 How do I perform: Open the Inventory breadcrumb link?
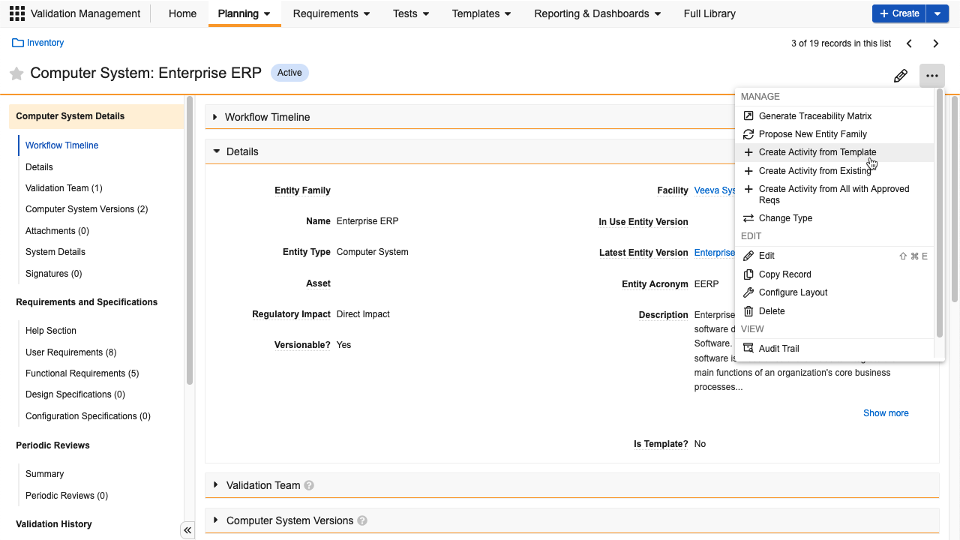click(45, 43)
